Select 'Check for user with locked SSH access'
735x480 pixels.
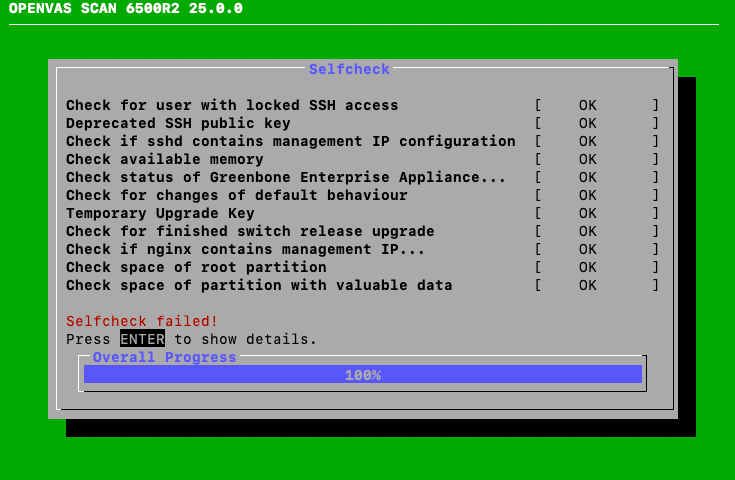pyautogui.click(x=232, y=105)
